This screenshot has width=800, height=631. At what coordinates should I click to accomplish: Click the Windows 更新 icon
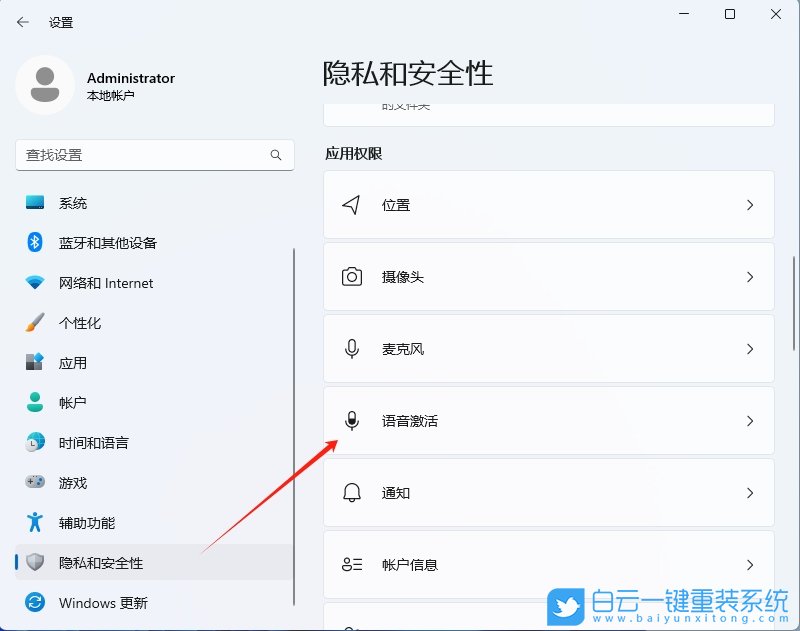[x=36, y=603]
